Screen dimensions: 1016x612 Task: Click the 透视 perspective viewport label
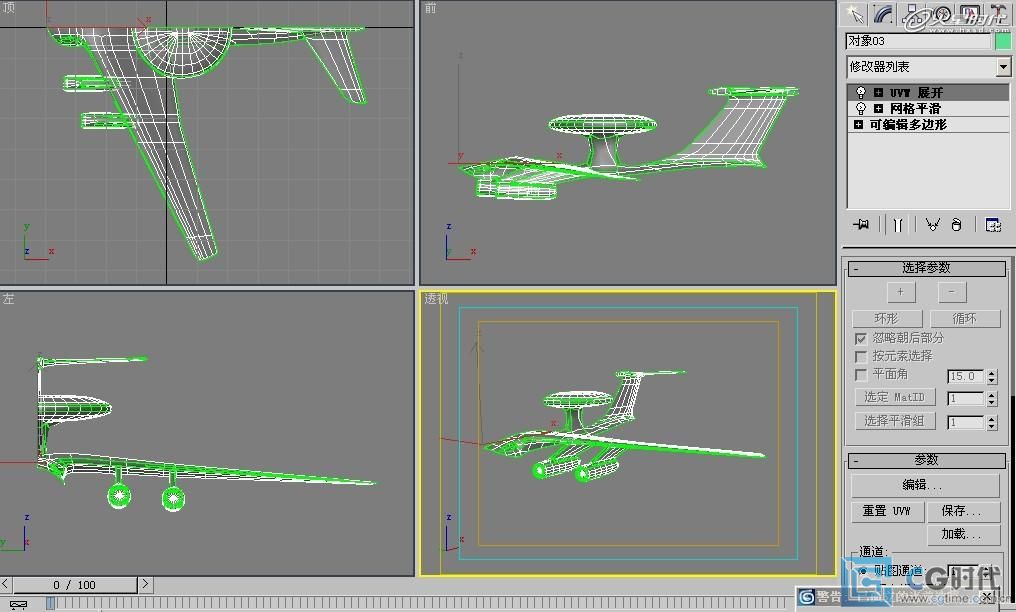[436, 299]
